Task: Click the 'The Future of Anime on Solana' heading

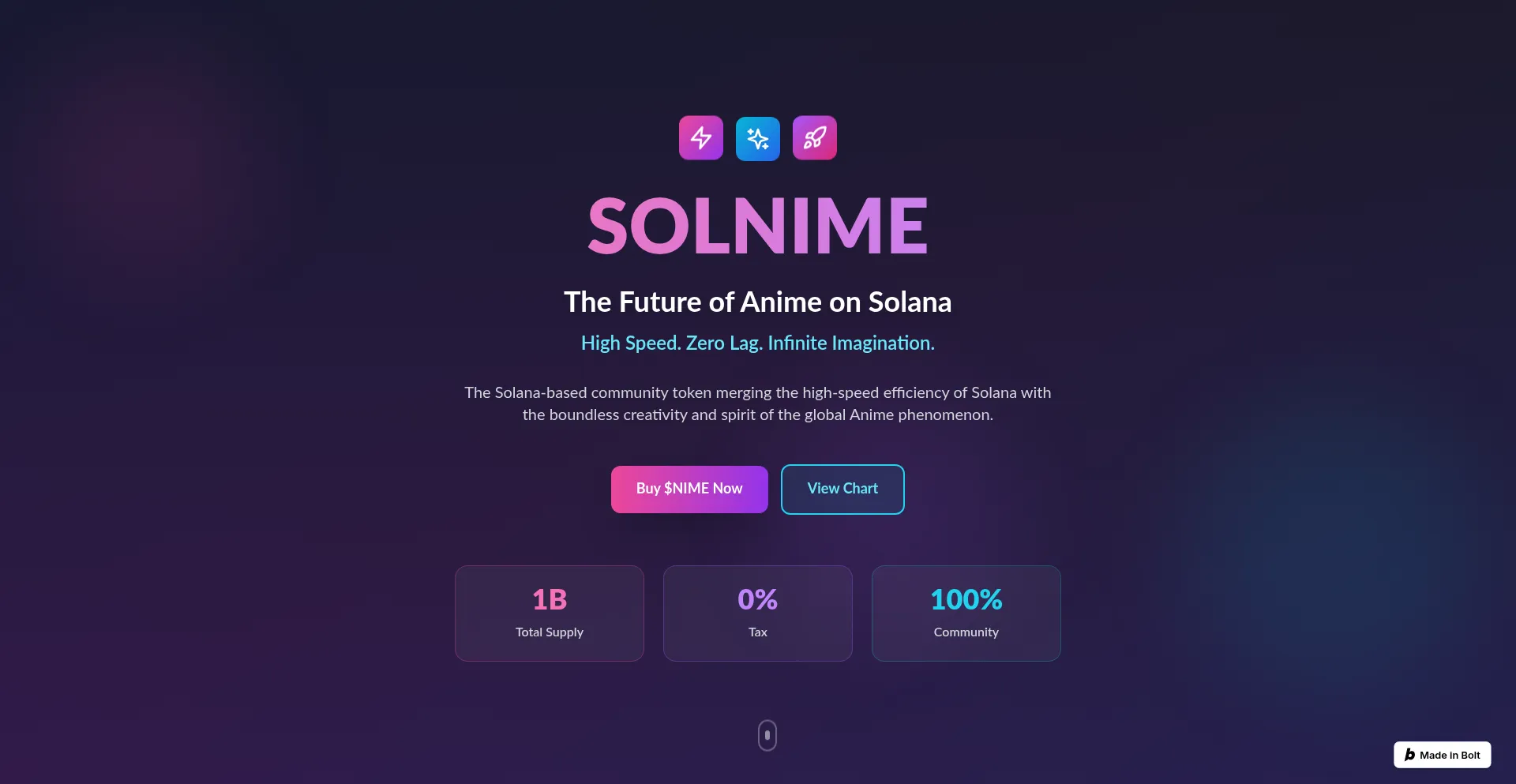Action: (758, 302)
